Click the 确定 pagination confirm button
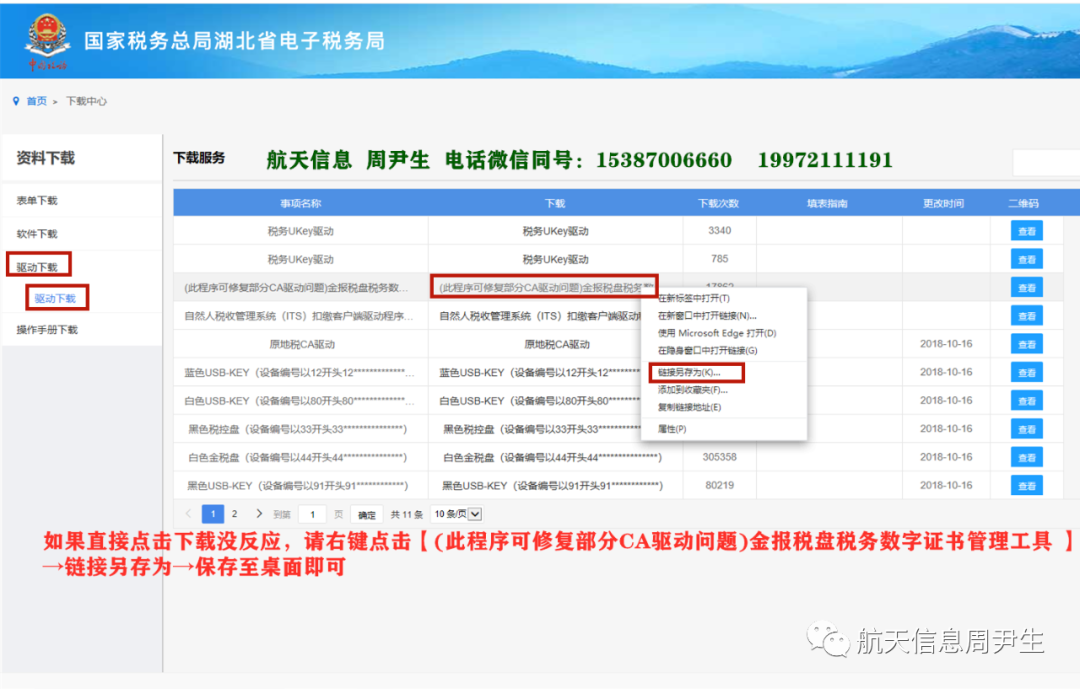 pyautogui.click(x=366, y=515)
